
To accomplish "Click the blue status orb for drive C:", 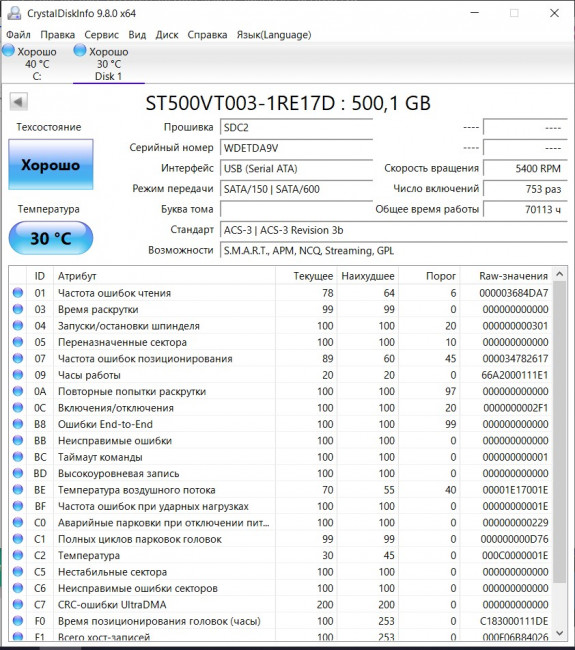I will (x=8, y=51).
